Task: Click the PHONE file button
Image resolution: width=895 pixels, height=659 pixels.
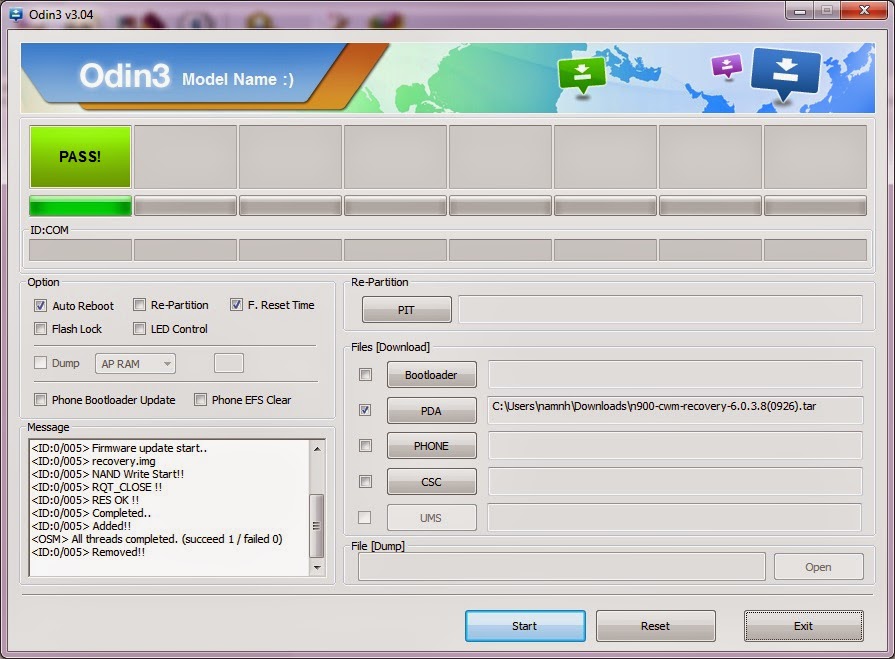Action: point(432,446)
